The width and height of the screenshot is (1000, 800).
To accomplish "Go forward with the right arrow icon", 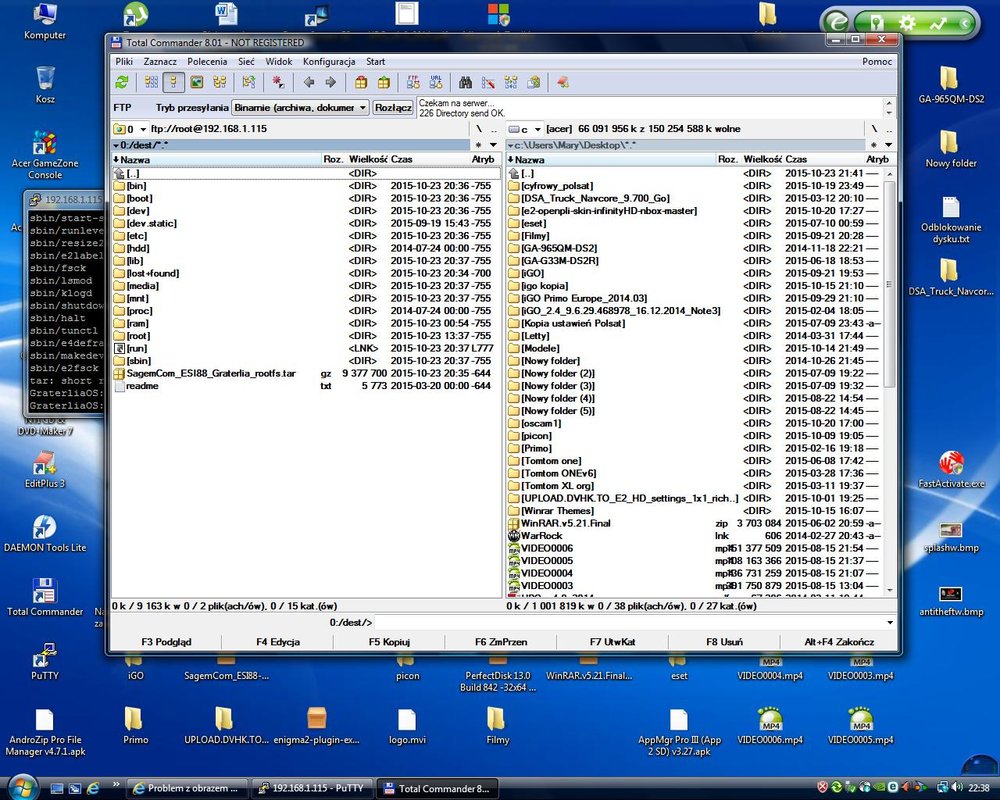I will [x=330, y=82].
